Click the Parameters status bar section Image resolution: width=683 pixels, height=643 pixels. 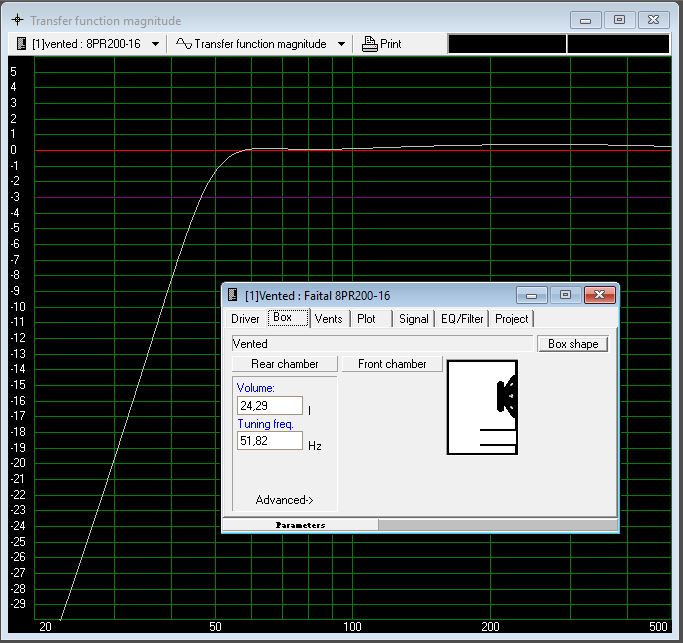pyautogui.click(x=300, y=525)
